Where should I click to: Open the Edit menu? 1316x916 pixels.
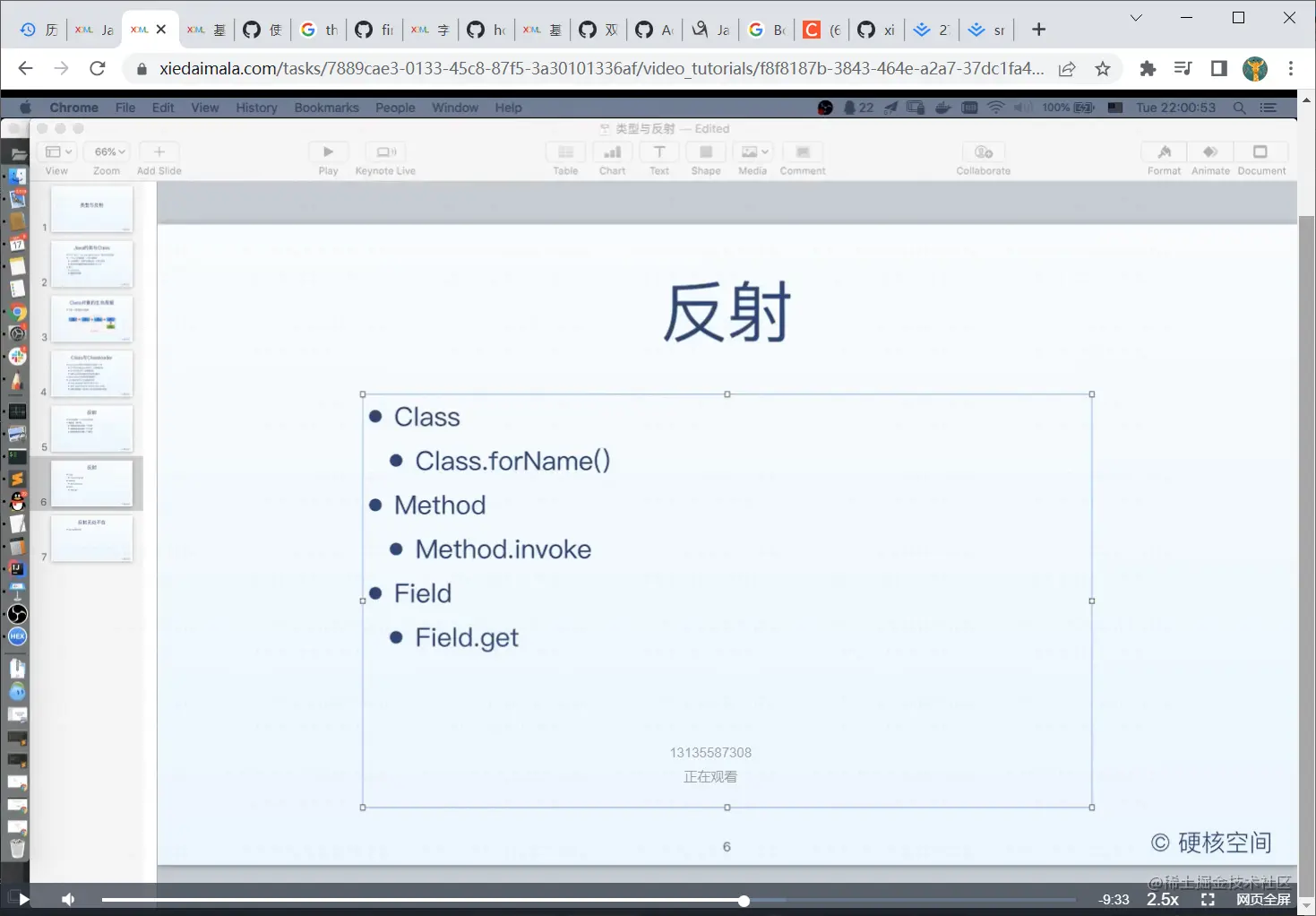163,108
